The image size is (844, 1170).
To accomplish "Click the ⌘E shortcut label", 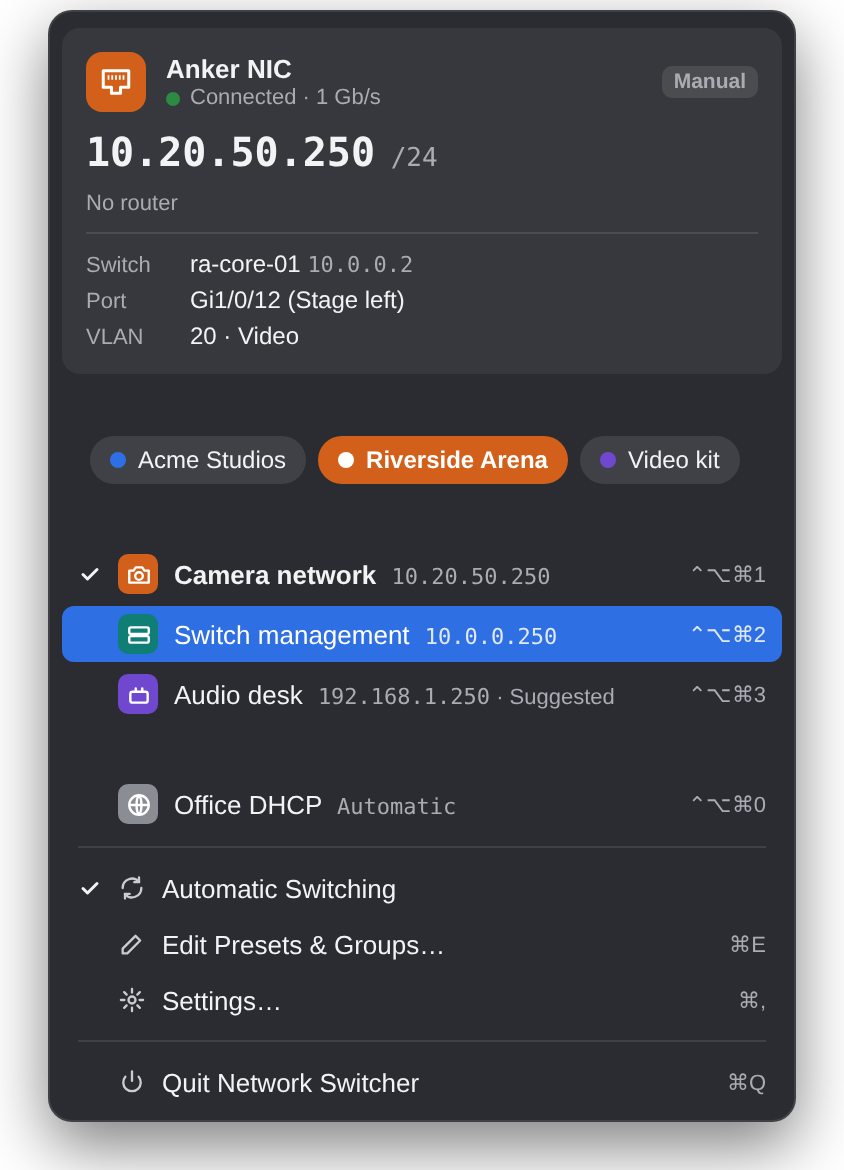I will click(x=748, y=945).
